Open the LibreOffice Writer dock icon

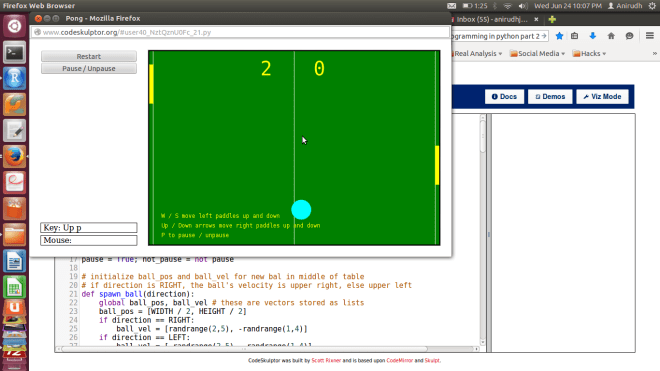(x=14, y=261)
